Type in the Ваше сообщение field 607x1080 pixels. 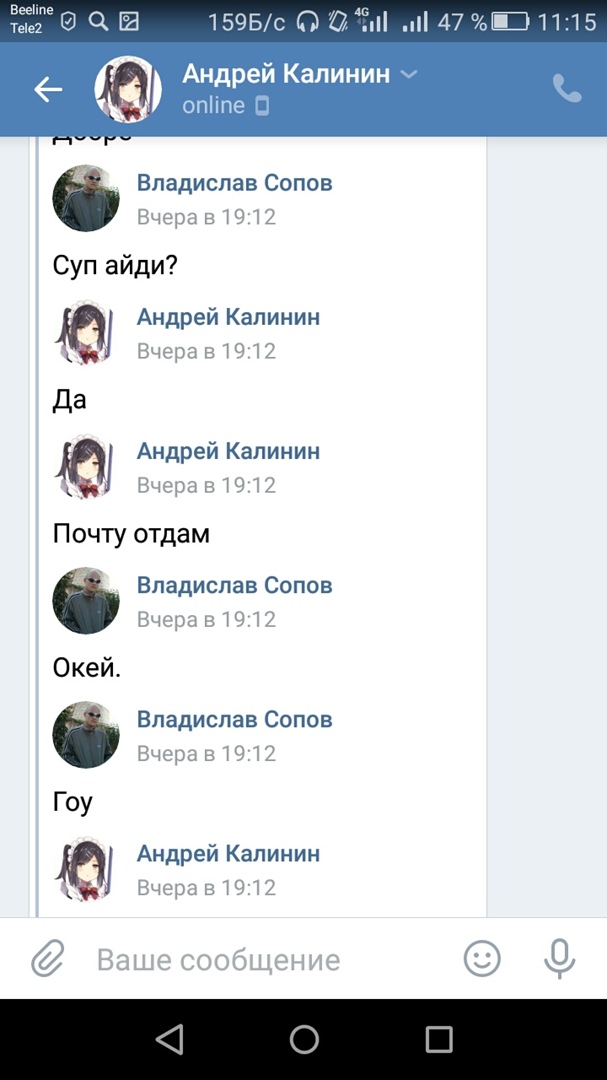point(260,960)
